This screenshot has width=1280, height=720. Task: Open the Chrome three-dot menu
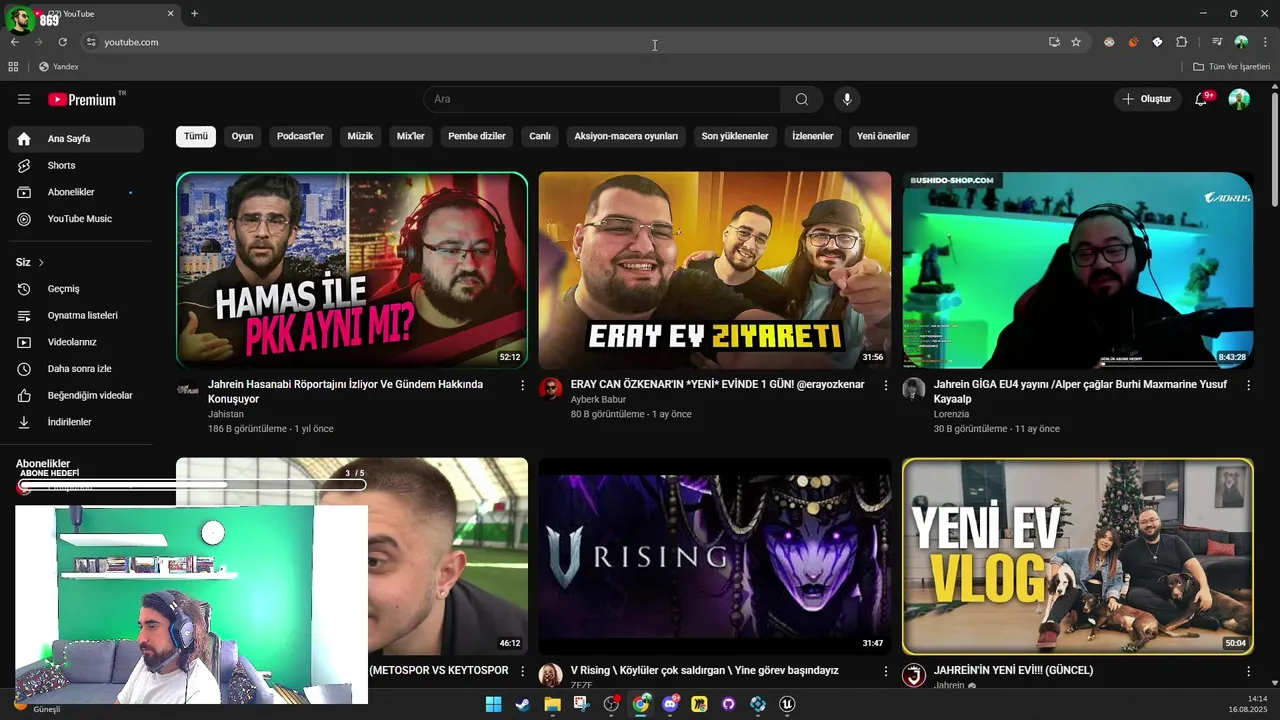pyautogui.click(x=1265, y=42)
